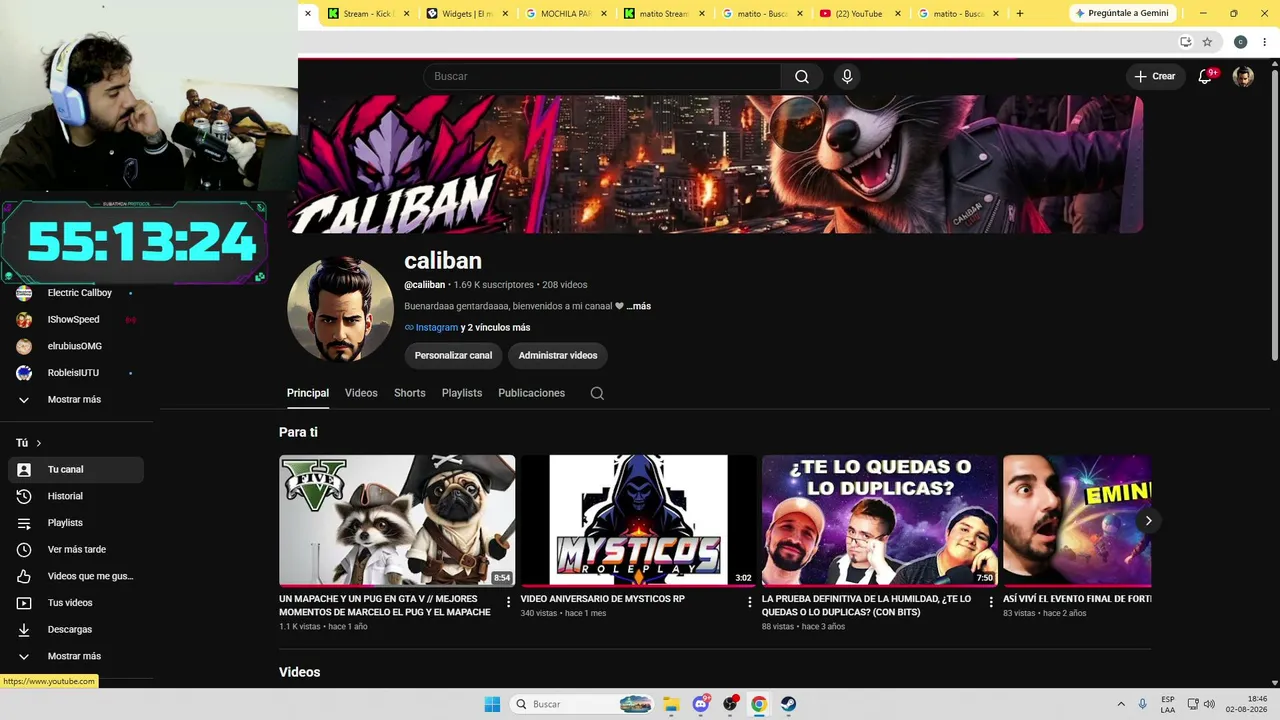Image resolution: width=1280 pixels, height=720 pixels.
Task: Open Ver más tarde in the sidebar
Action: pyautogui.click(x=76, y=550)
